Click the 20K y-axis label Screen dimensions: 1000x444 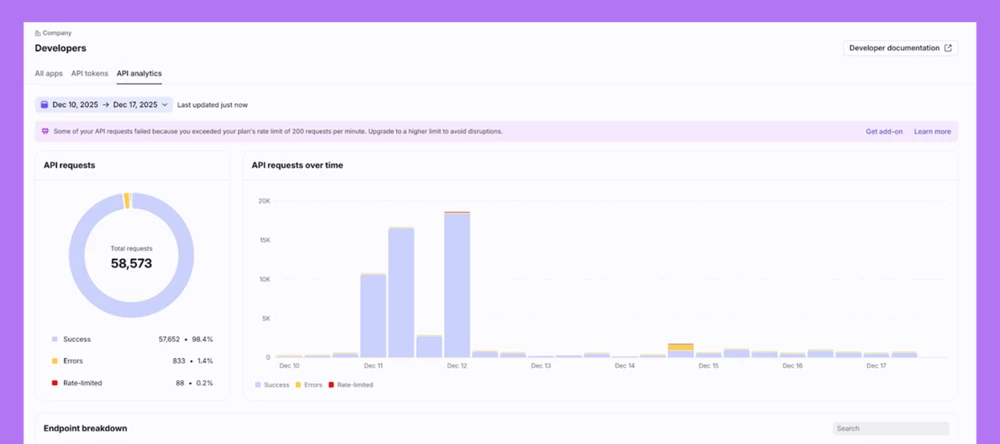(264, 201)
